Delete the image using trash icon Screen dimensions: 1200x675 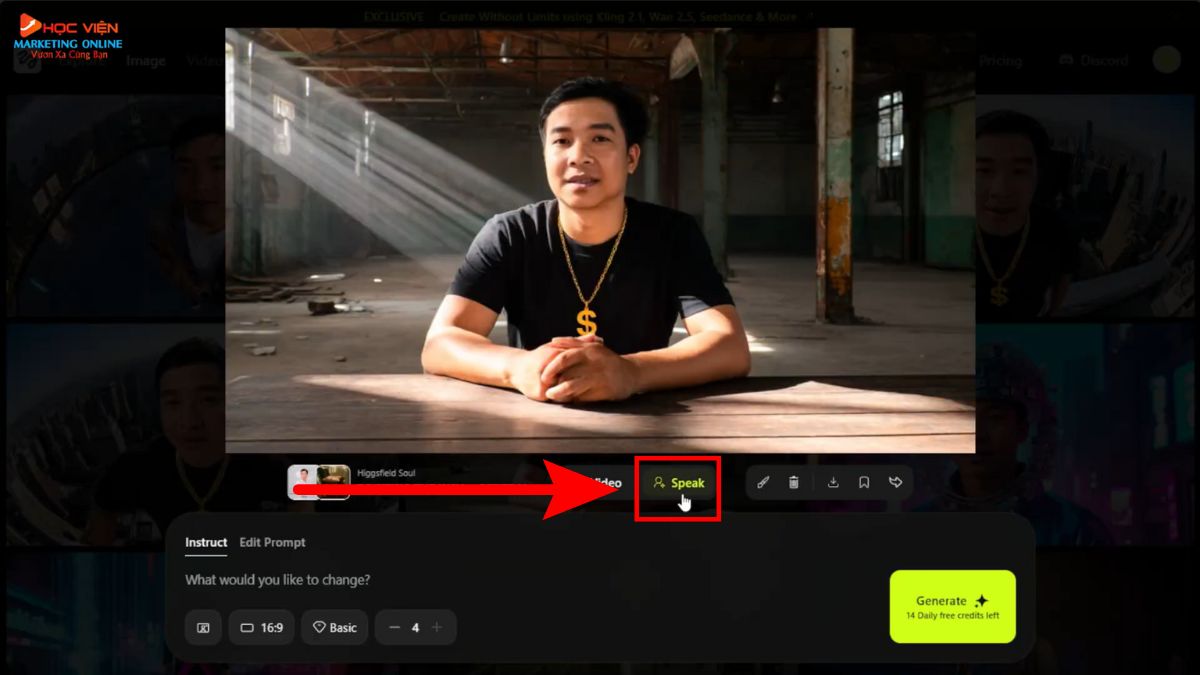(x=794, y=482)
